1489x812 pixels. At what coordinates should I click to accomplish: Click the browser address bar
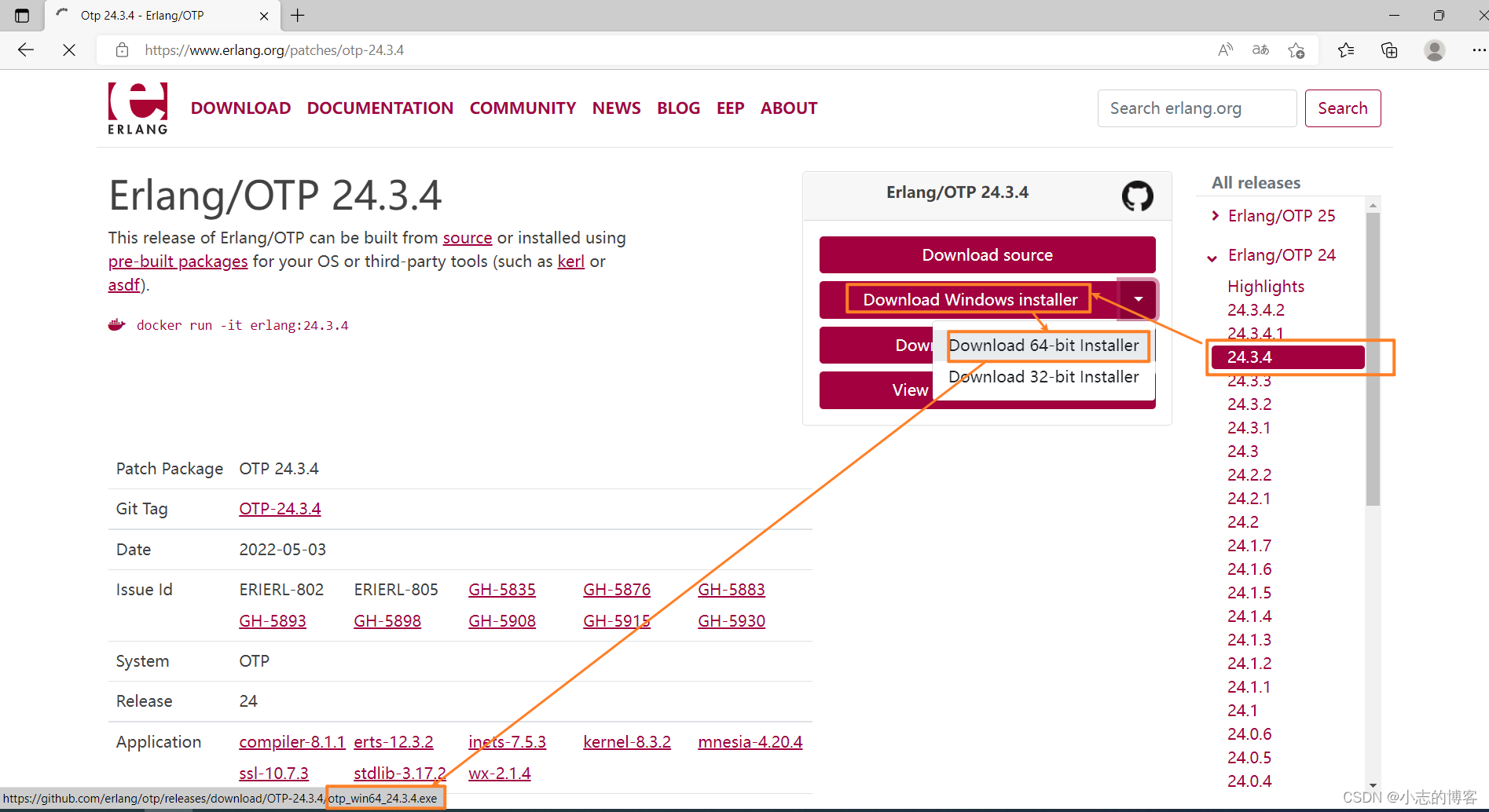tap(668, 50)
